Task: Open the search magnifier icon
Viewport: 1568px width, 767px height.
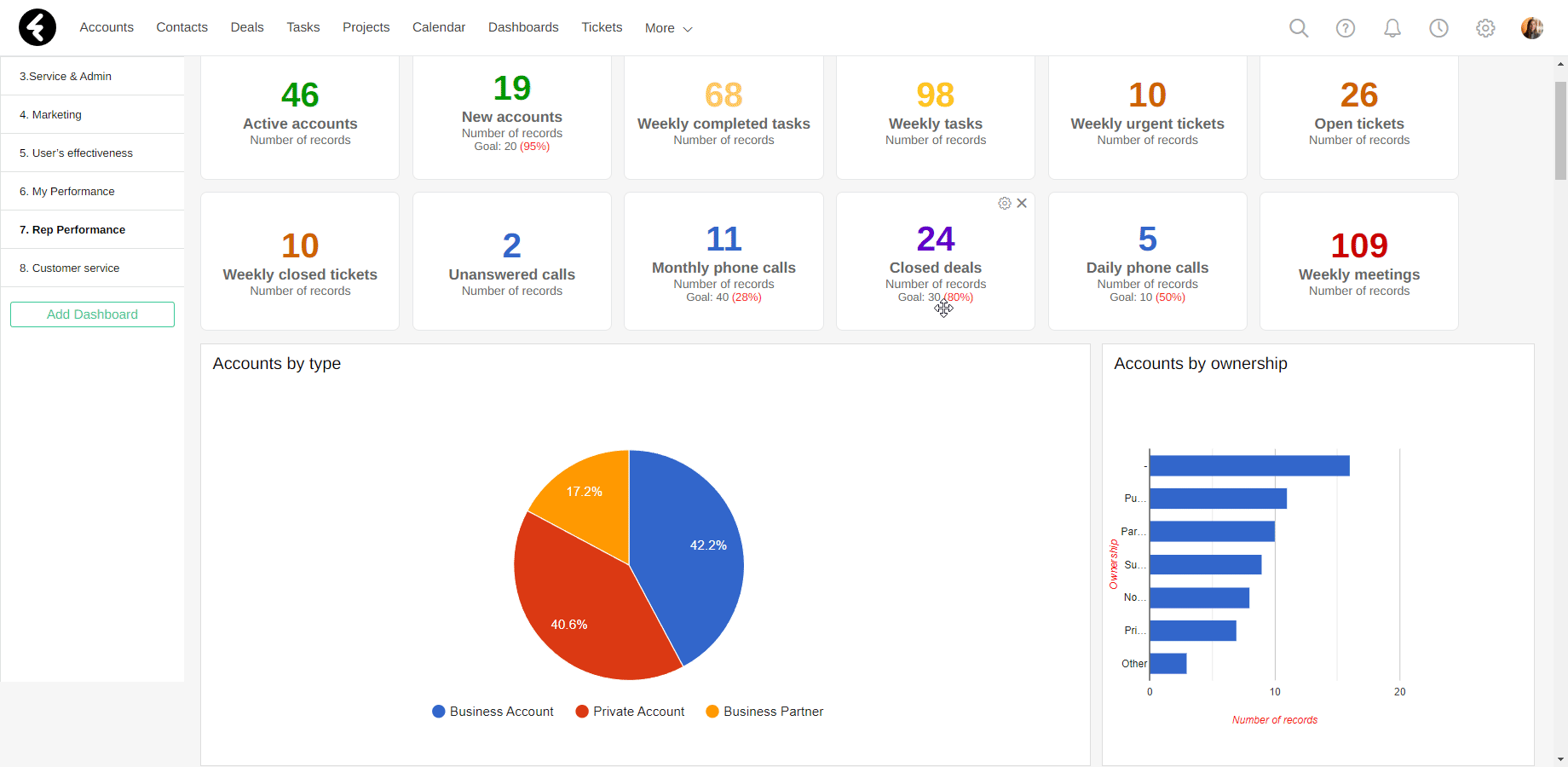Action: 1299,28
